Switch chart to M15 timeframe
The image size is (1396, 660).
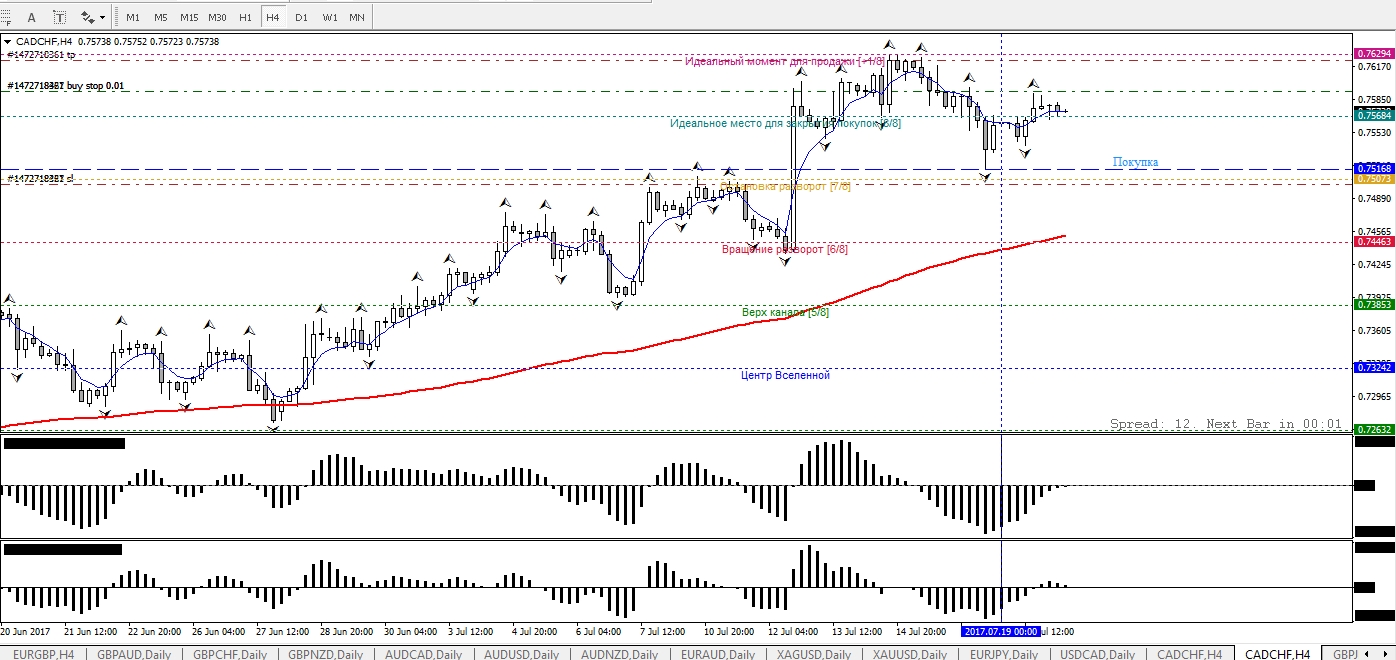[x=189, y=17]
